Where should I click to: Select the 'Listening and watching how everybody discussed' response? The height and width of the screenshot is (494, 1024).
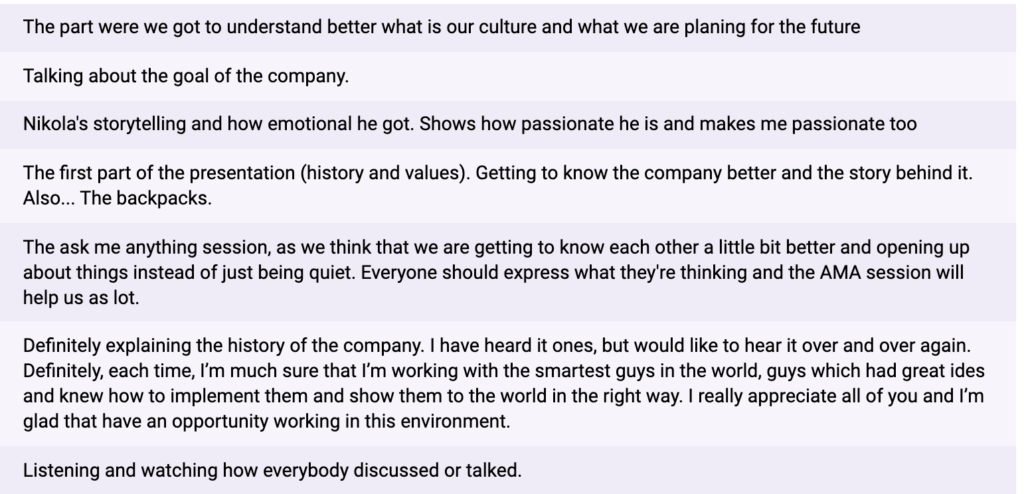point(508,470)
